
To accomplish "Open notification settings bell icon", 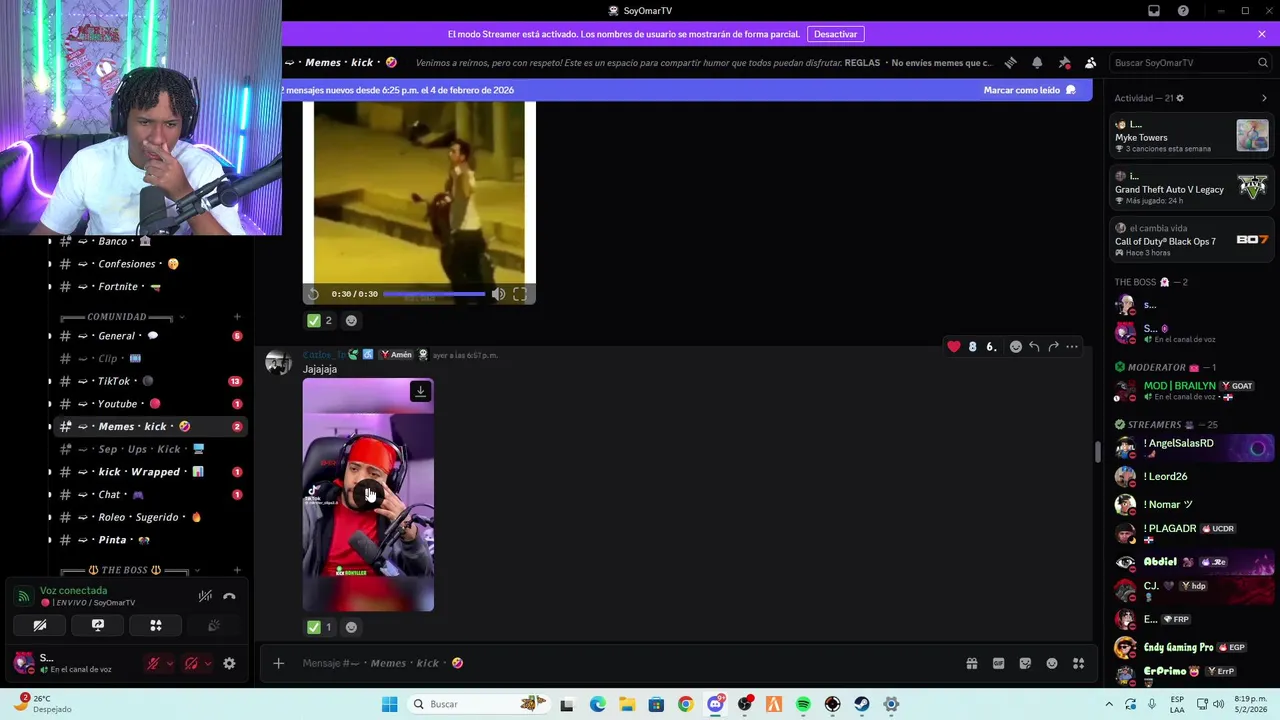I will [1037, 62].
